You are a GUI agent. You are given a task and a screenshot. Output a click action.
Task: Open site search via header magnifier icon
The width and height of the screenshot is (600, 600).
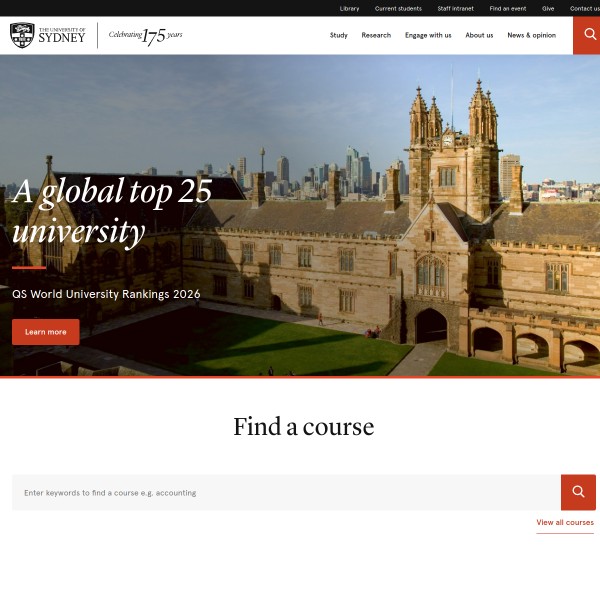(x=586, y=35)
